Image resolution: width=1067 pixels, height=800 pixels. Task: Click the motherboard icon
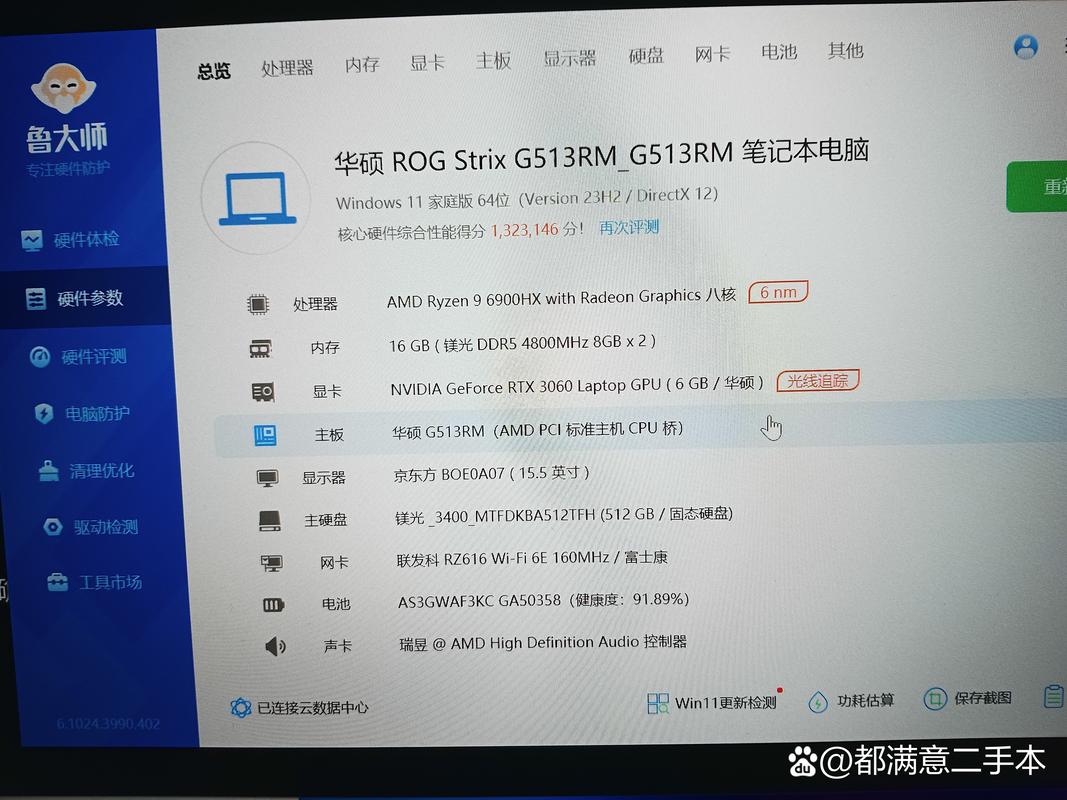[265, 435]
